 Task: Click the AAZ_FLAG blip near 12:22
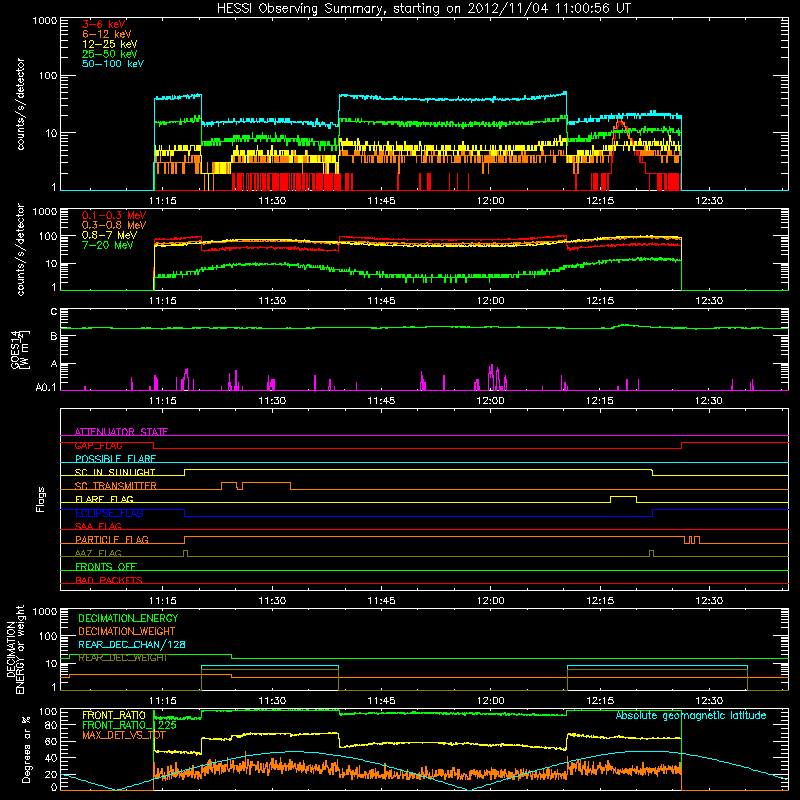[651, 553]
